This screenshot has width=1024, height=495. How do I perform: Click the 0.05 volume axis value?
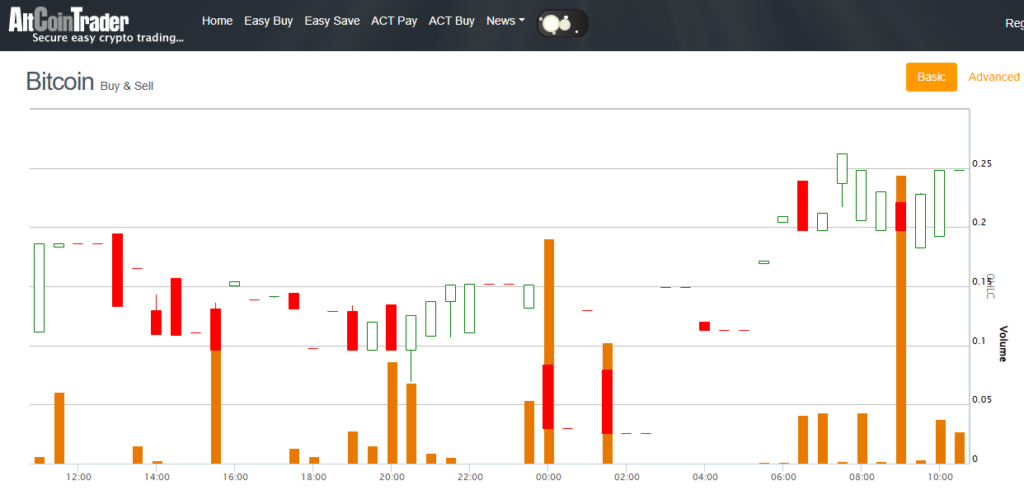(980, 400)
